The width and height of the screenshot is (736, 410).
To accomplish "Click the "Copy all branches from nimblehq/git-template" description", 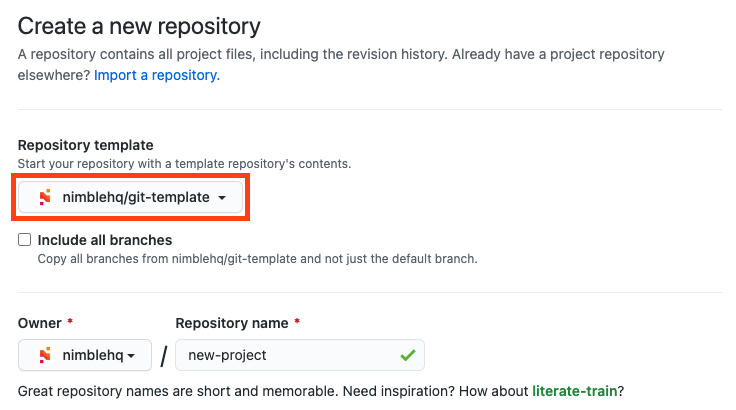I will point(257,259).
